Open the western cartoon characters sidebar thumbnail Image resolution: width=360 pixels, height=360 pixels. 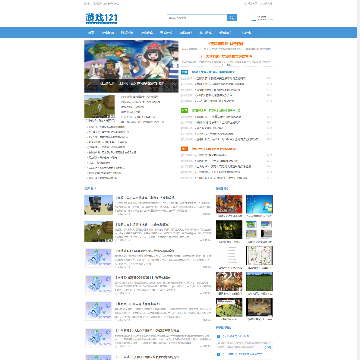pos(229,281)
